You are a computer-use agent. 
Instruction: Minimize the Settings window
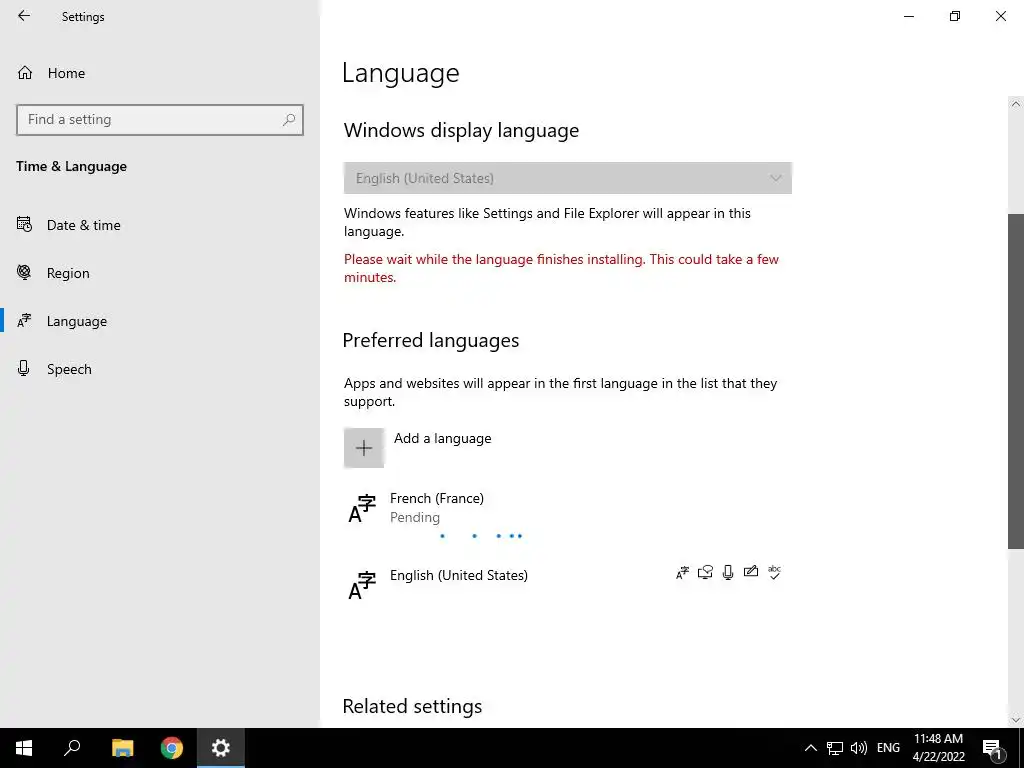click(x=908, y=16)
